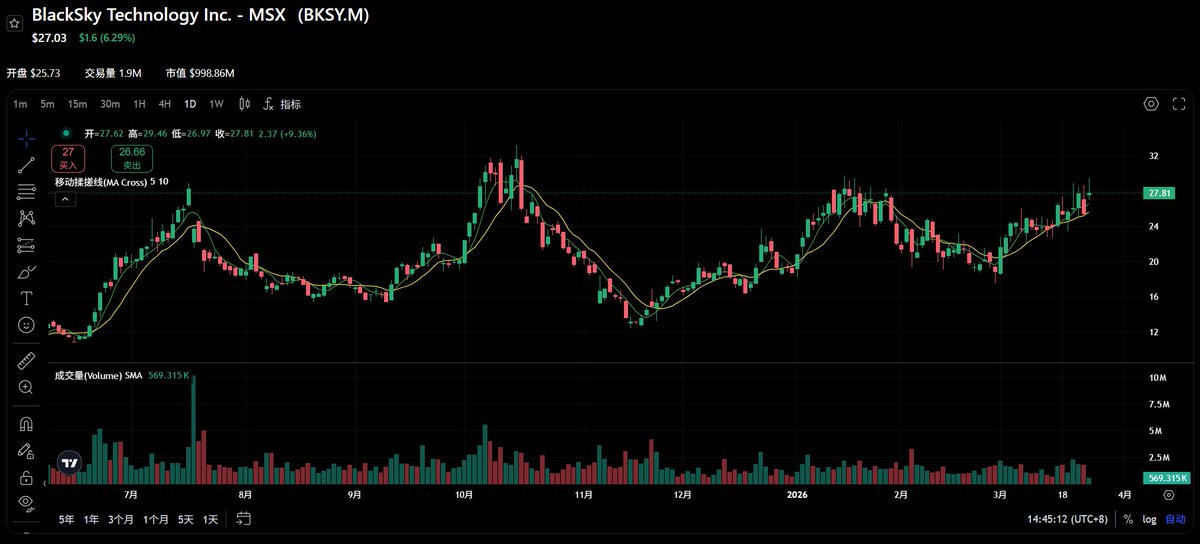Click the green 卖出 sell button at 26.66
The height and width of the screenshot is (544, 1200).
[132, 157]
